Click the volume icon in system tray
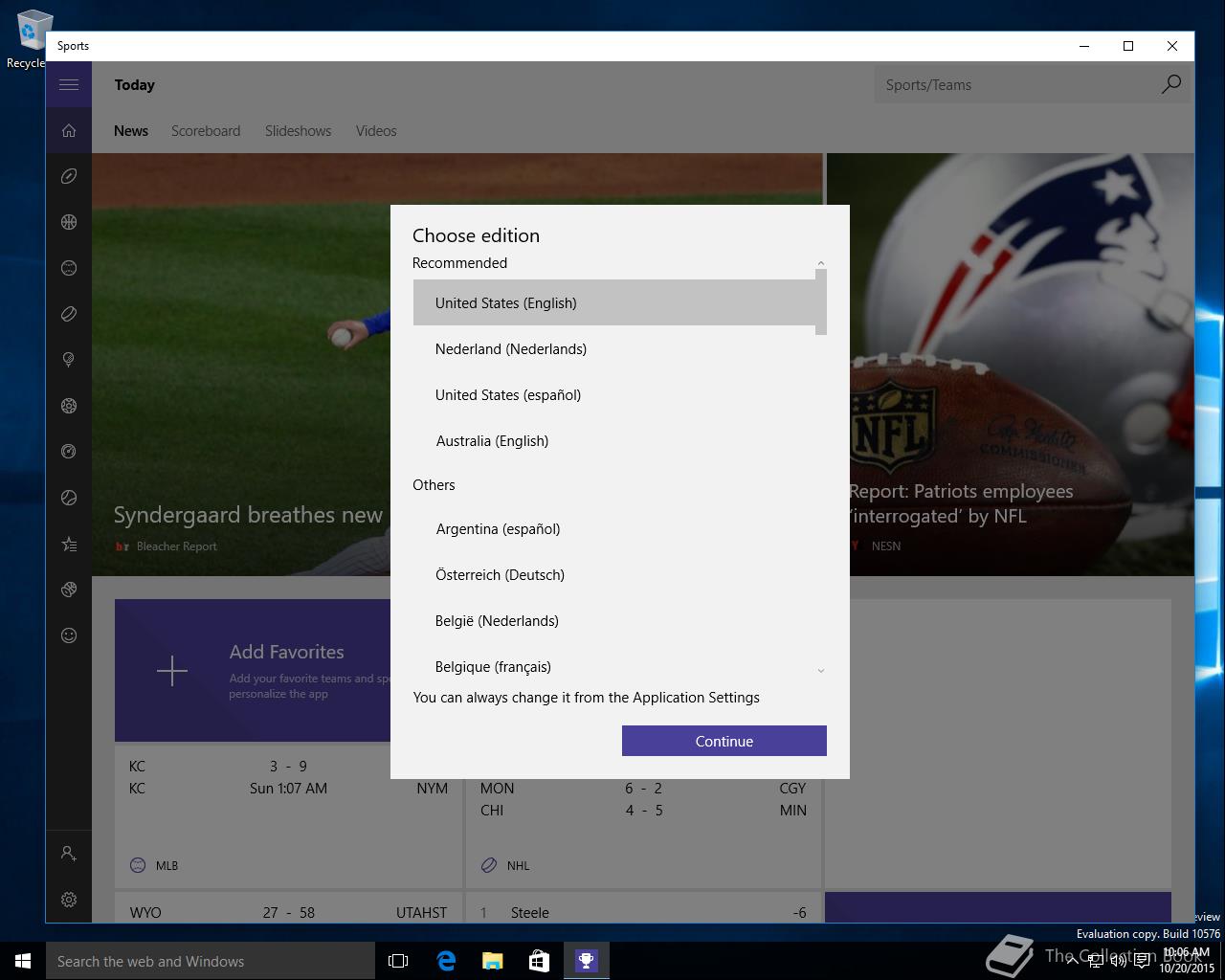Image resolution: width=1225 pixels, height=980 pixels. point(1118,961)
